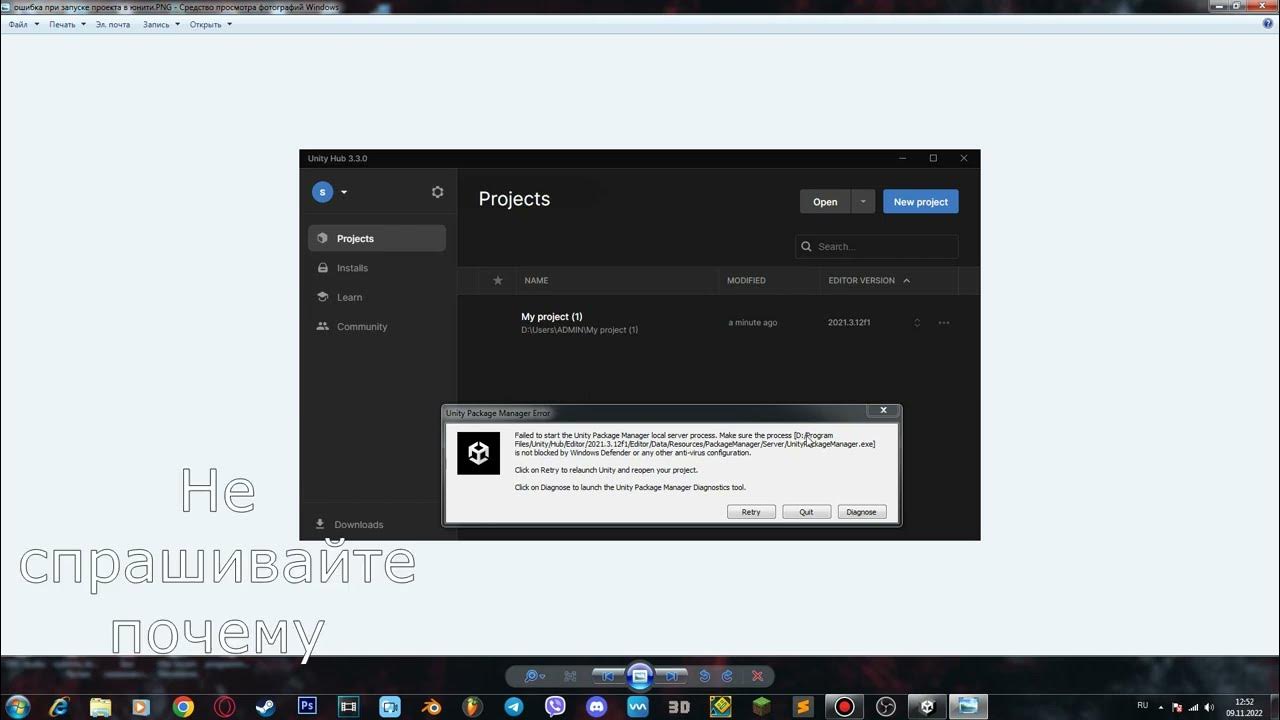Open Viber from taskbar
The width and height of the screenshot is (1280, 720).
pyautogui.click(x=555, y=707)
